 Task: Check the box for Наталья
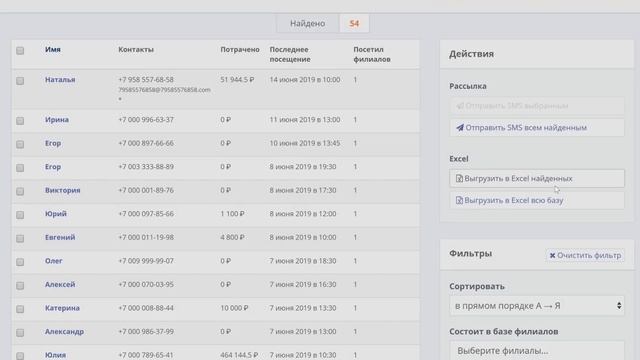20,81
